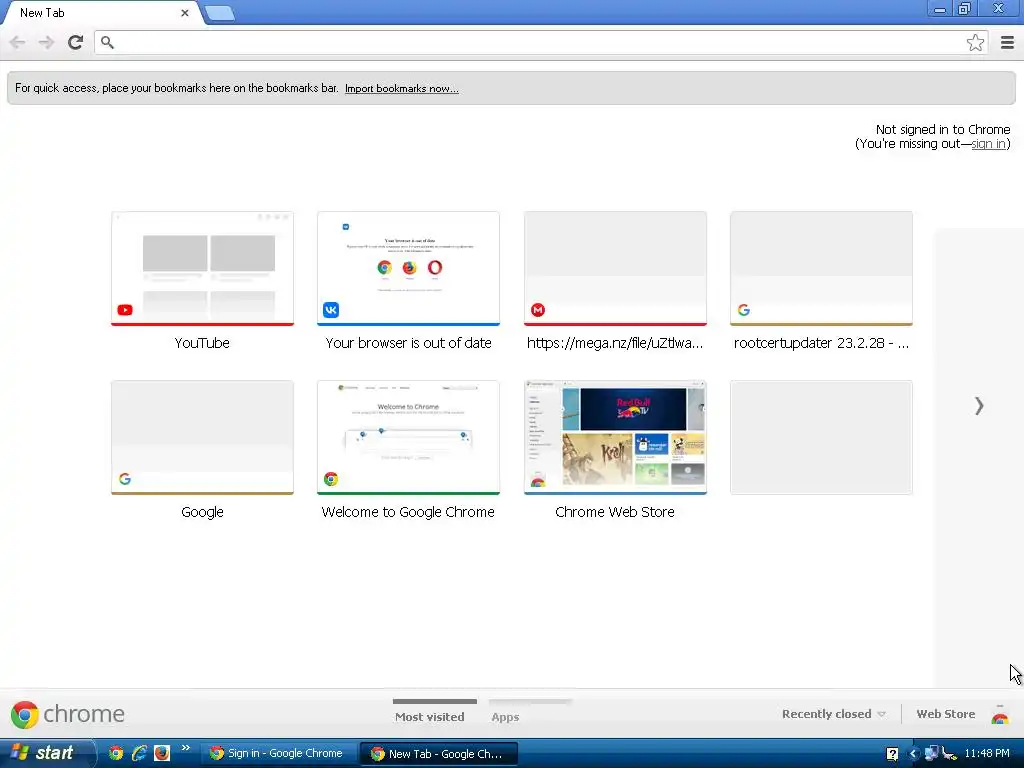The width and height of the screenshot is (1024, 768).
Task: Select New Tab - Google Chrome taskbar button
Action: [x=439, y=754]
